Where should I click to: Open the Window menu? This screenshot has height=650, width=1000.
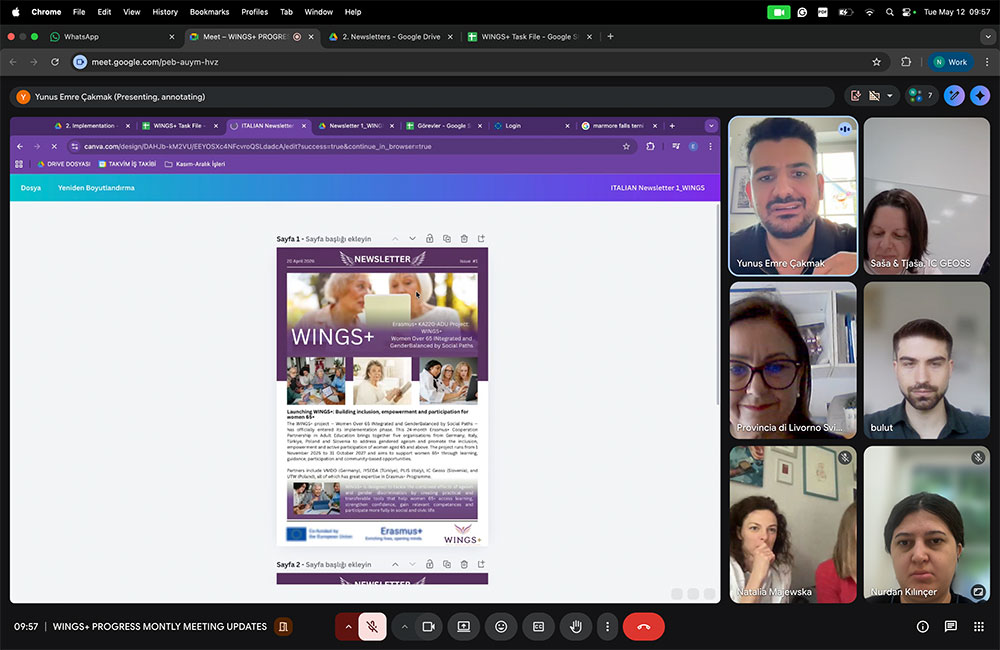[x=318, y=11]
